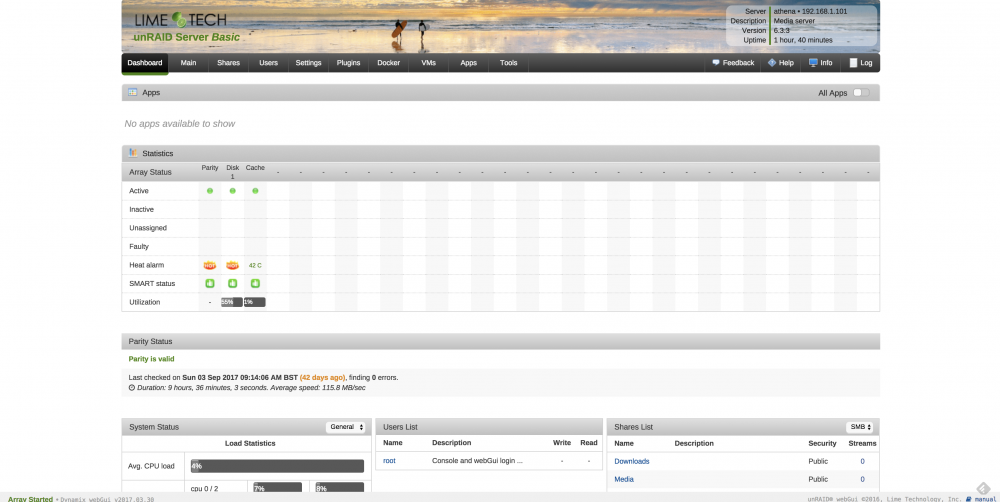The width and height of the screenshot is (1000, 502).
Task: Open the Shares tab
Action: click(x=228, y=63)
